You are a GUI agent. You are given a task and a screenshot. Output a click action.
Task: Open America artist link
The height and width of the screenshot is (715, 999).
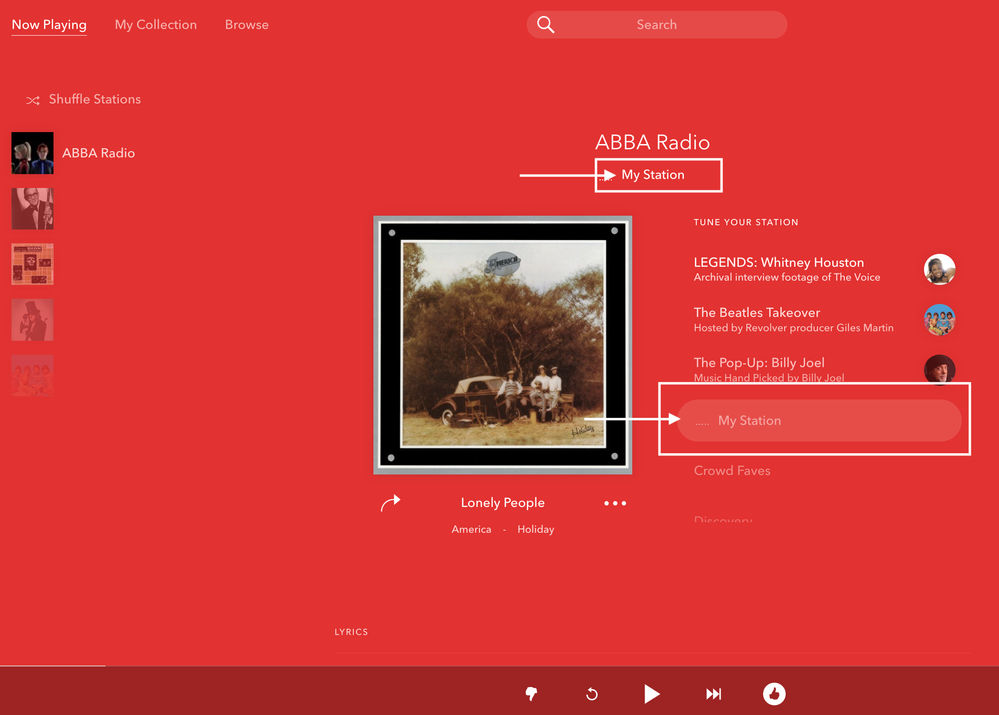point(471,530)
